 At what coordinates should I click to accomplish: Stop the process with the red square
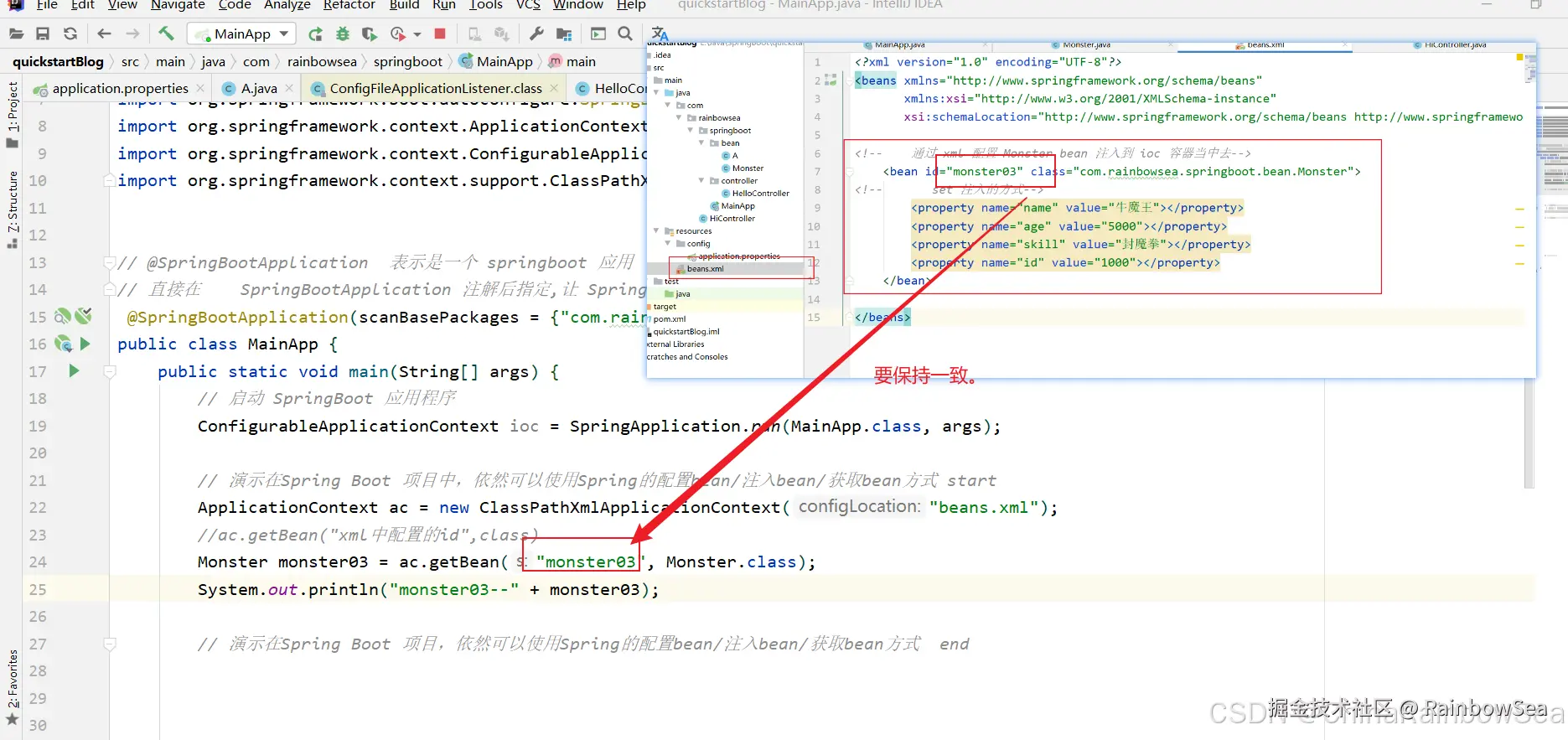click(x=440, y=34)
